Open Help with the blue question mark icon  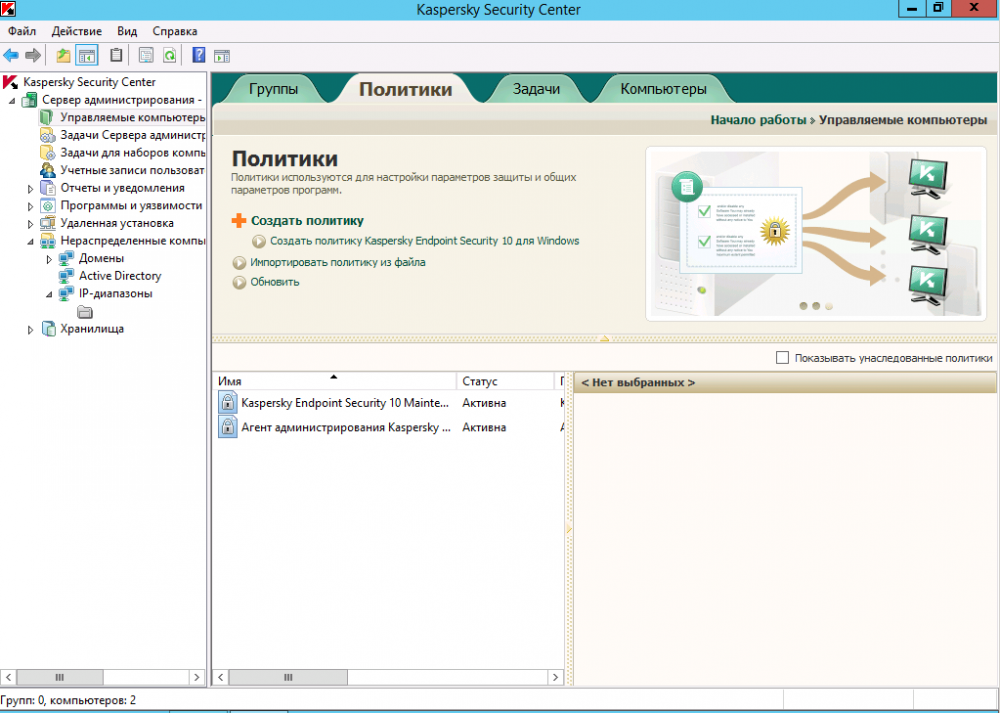(198, 55)
